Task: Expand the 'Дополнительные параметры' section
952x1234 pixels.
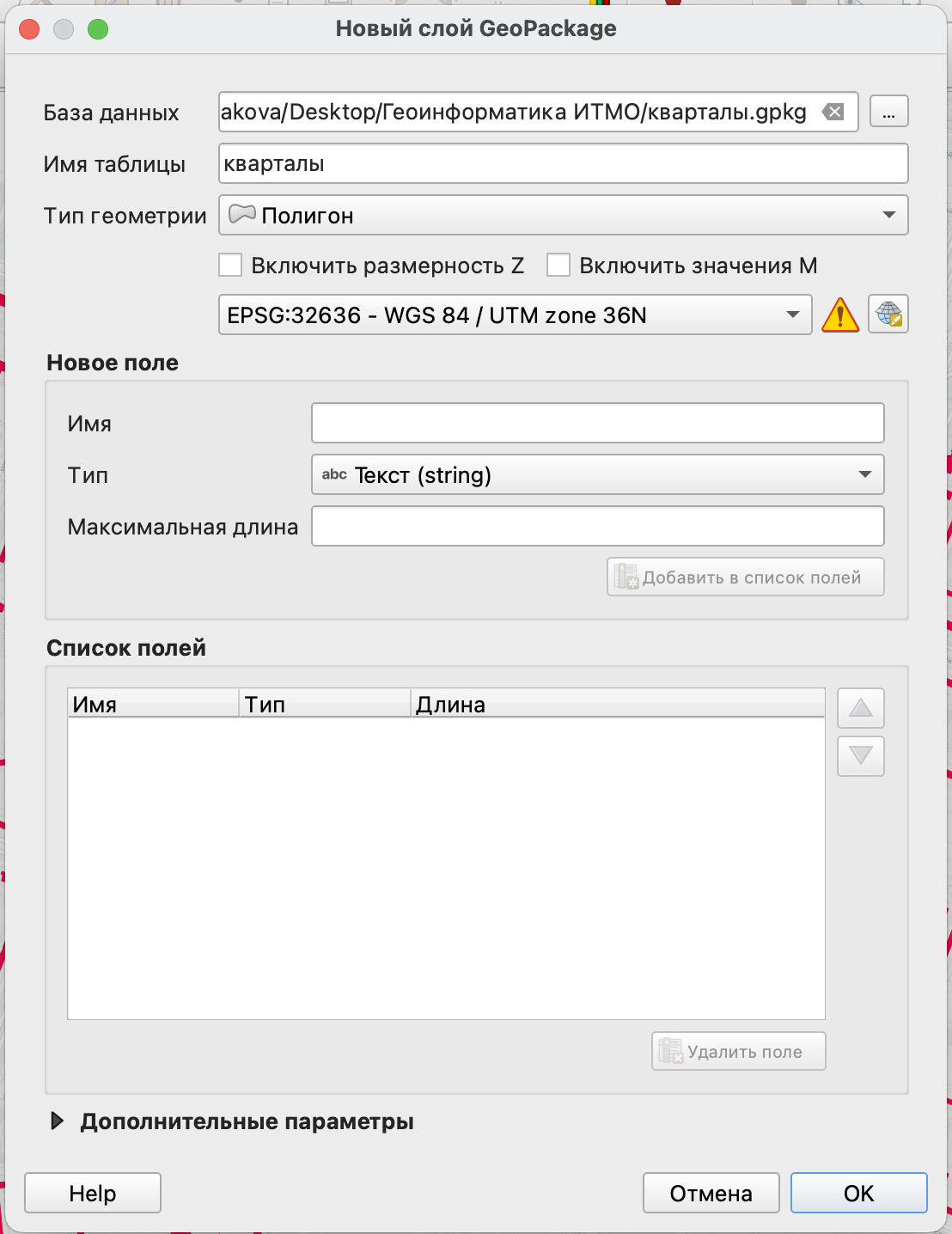Action: pos(58,1121)
